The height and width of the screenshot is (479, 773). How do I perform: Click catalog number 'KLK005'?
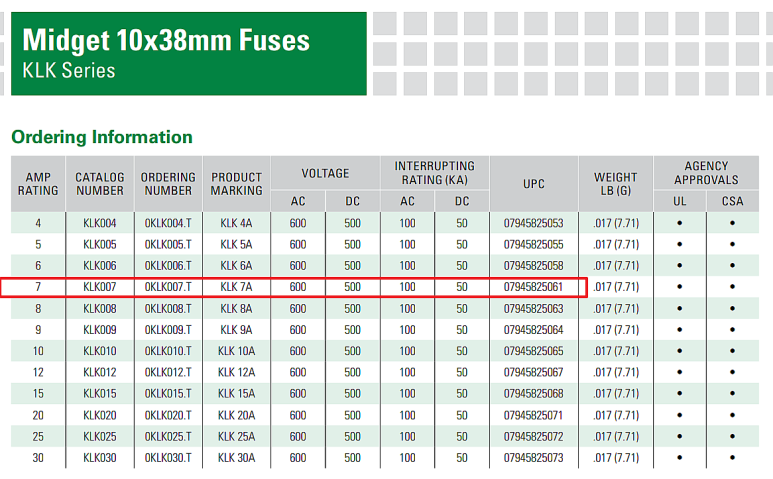[x=100, y=244]
